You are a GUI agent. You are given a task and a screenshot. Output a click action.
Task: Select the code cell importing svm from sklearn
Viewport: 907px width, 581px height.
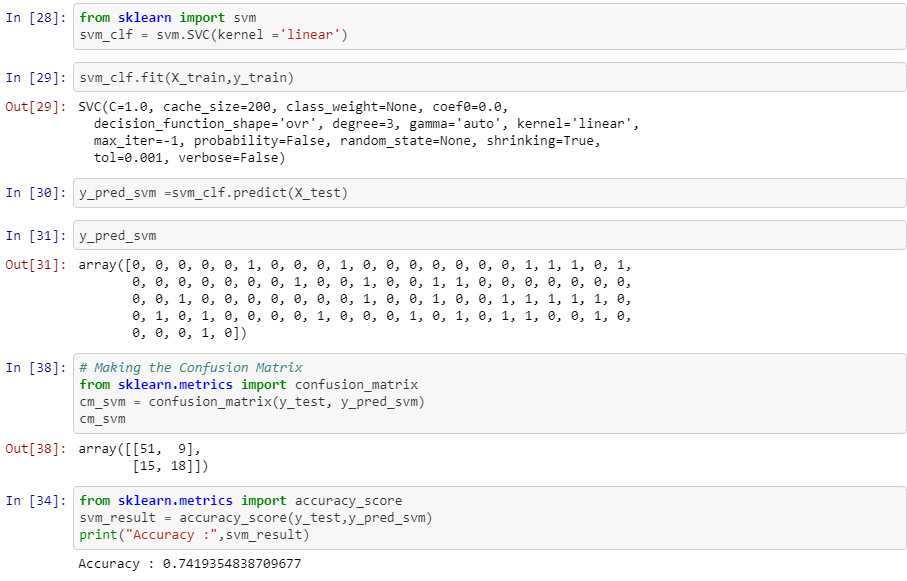pyautogui.click(x=300, y=25)
